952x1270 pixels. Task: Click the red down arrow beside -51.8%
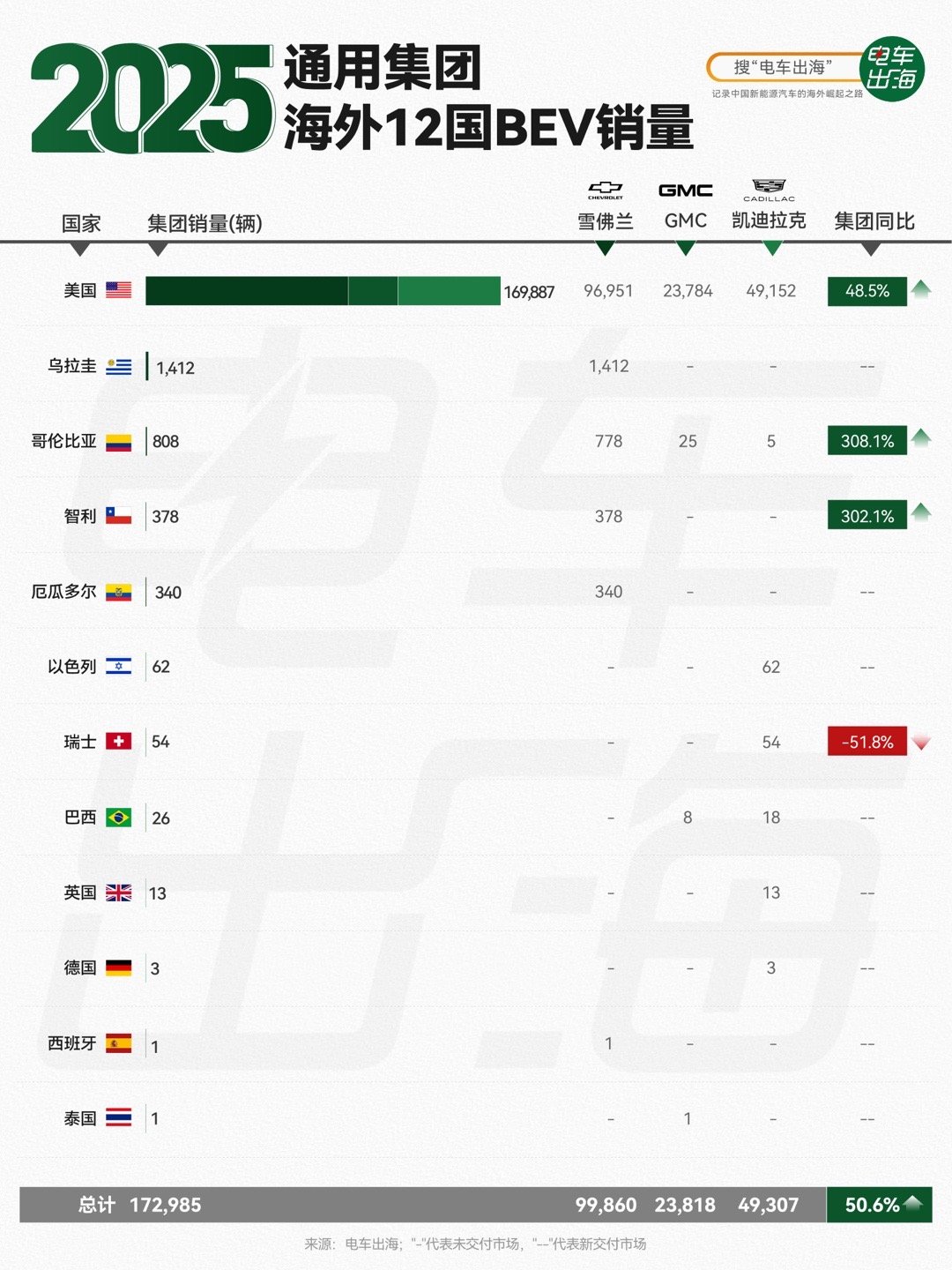point(922,743)
